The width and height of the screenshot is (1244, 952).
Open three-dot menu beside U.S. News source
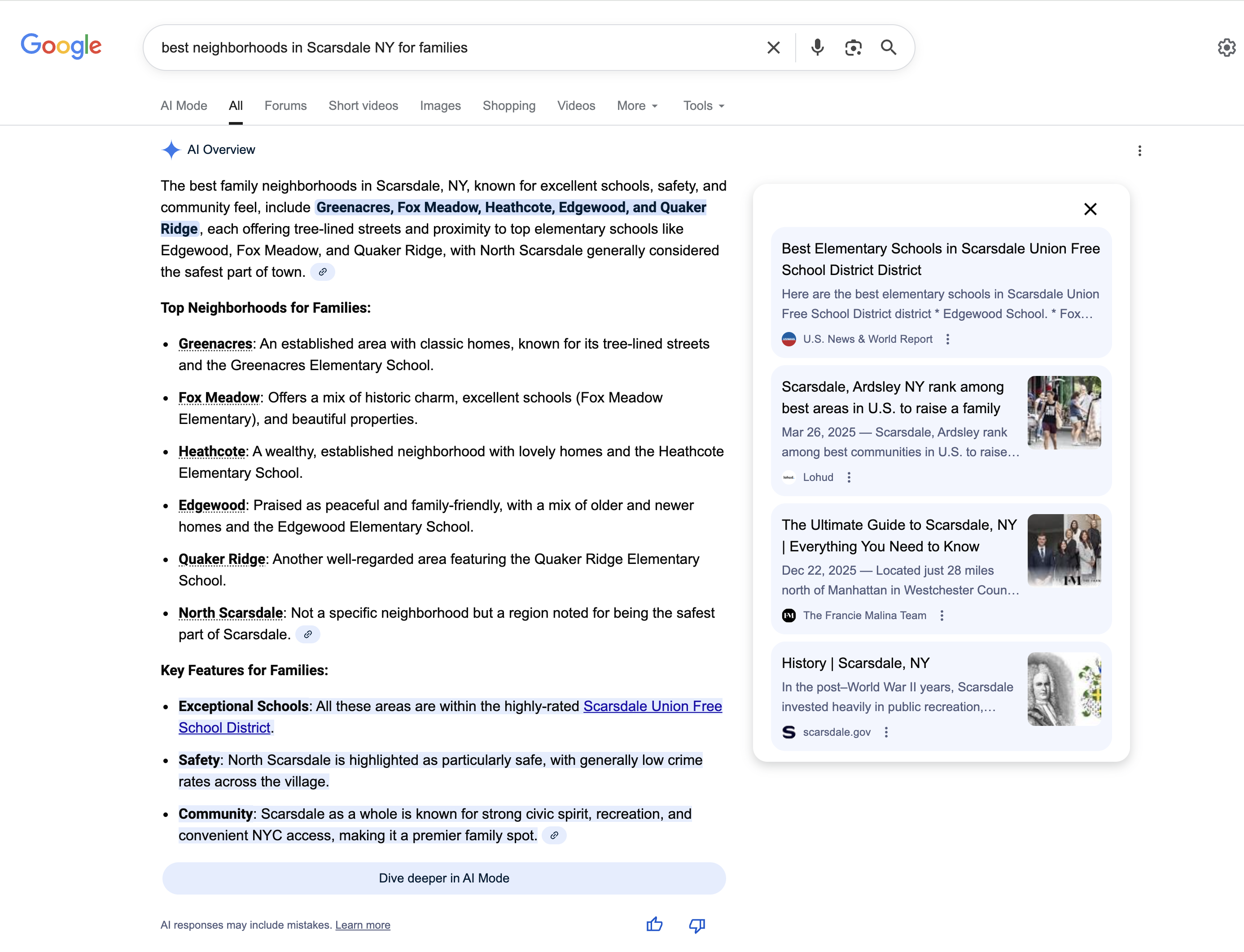coord(948,339)
